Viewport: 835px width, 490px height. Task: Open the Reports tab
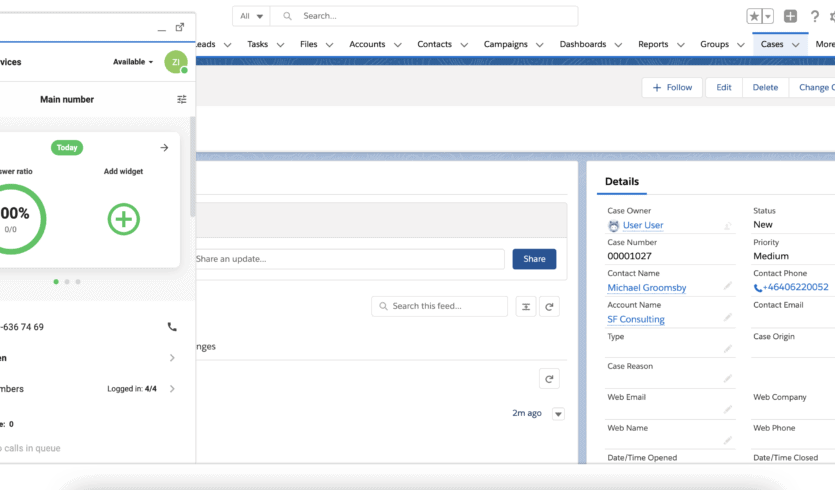(x=653, y=44)
